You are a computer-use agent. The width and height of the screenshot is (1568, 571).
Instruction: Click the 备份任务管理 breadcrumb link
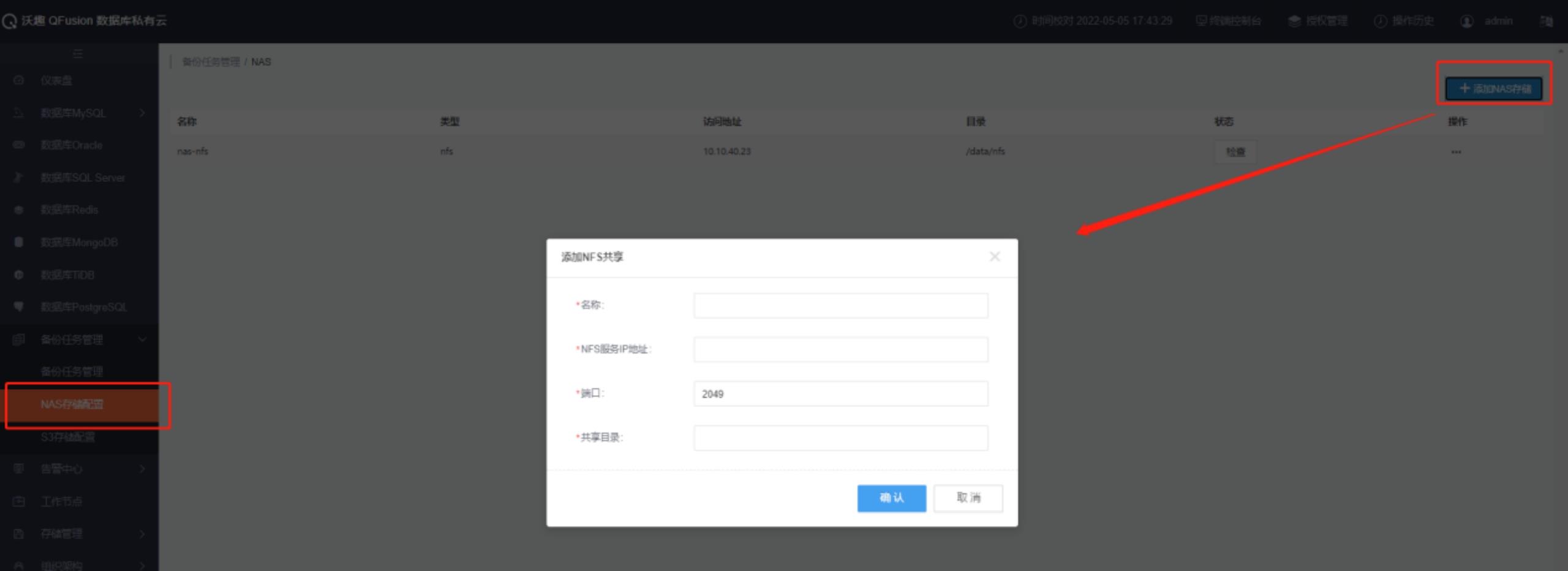tap(211, 62)
